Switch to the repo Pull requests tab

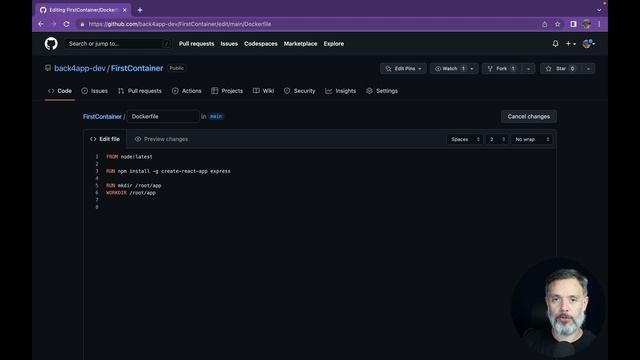click(140, 91)
